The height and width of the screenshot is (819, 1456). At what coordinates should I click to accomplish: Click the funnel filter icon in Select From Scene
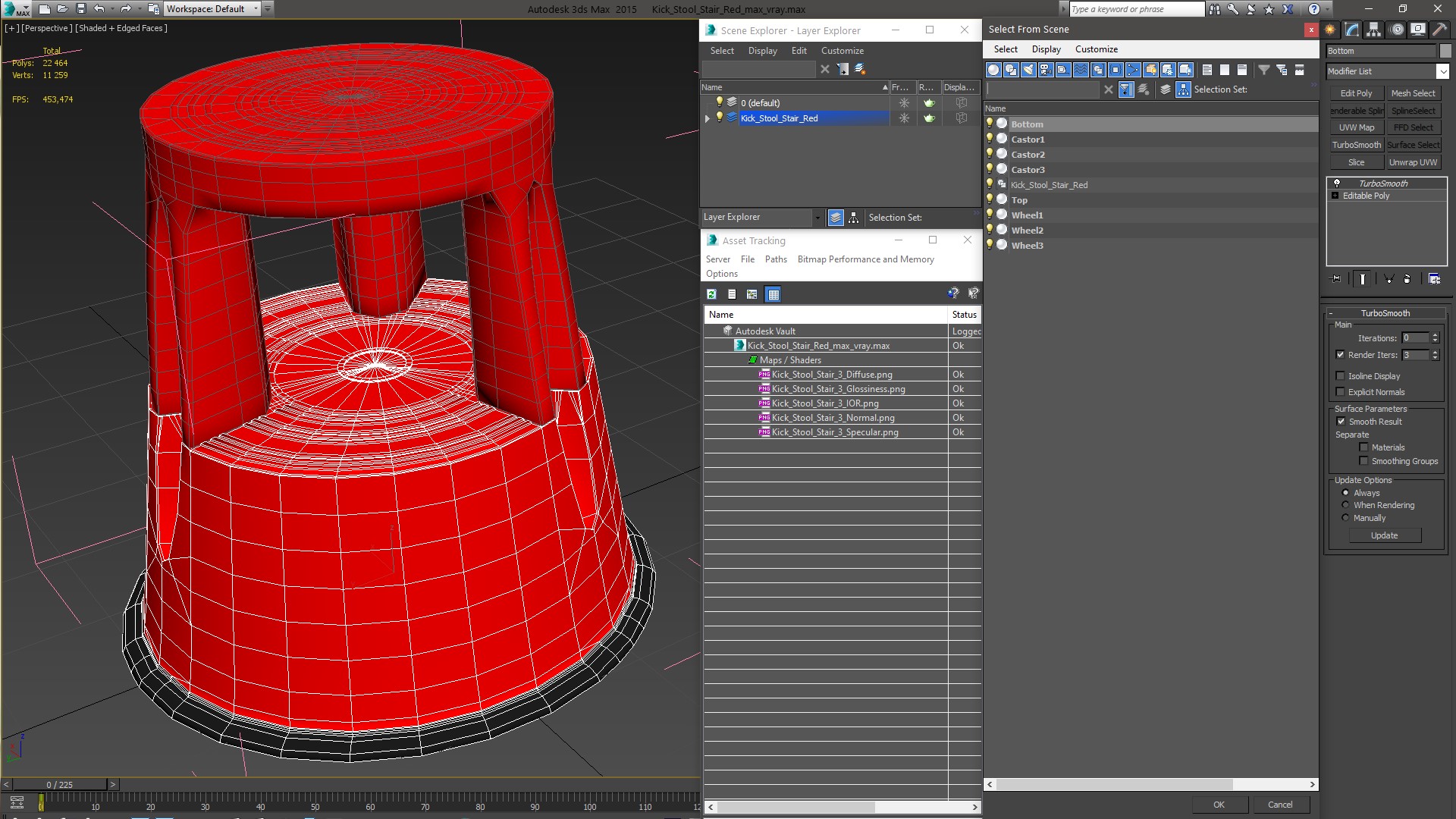1264,70
